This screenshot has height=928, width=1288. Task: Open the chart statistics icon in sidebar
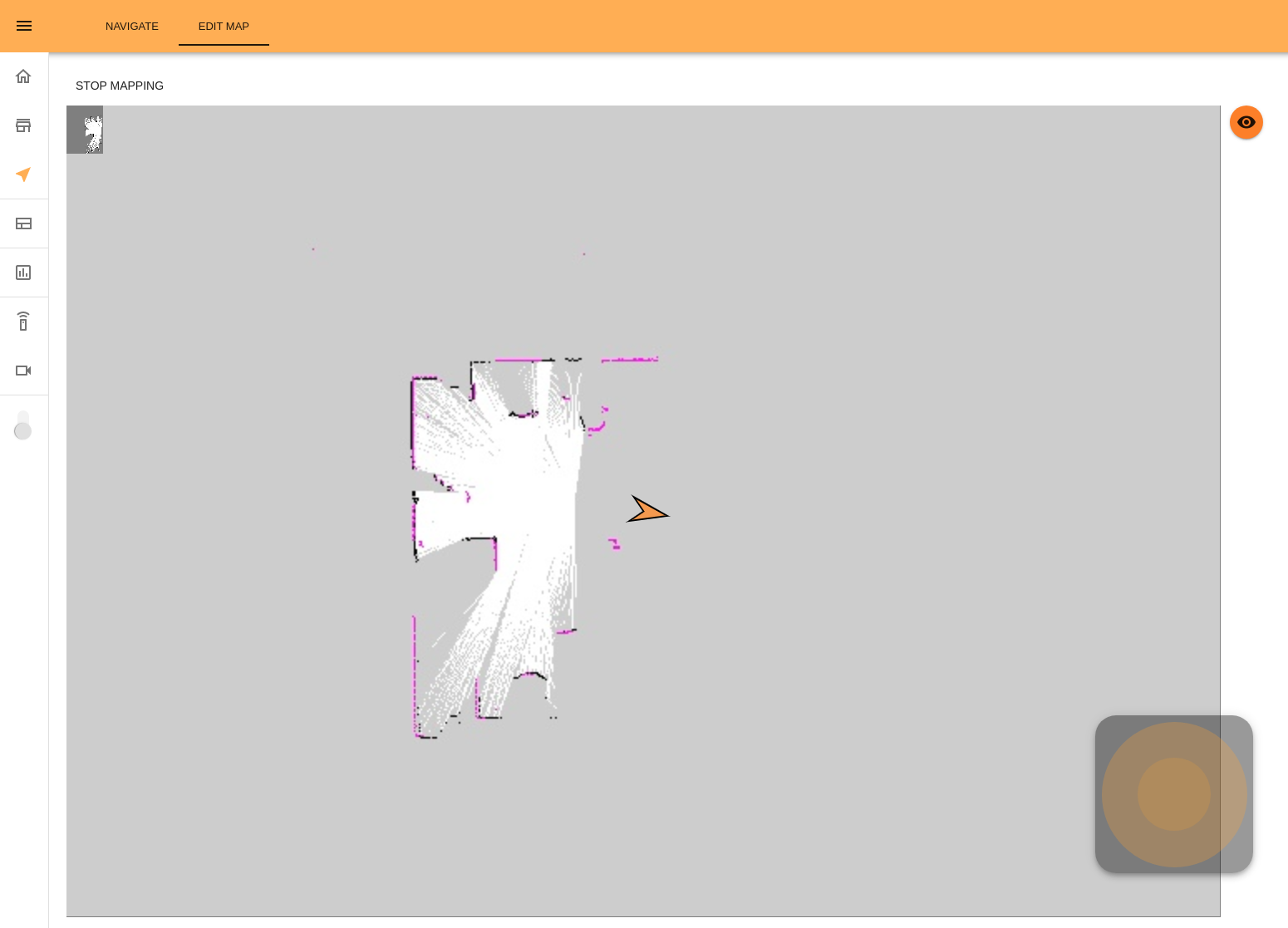coord(23,273)
